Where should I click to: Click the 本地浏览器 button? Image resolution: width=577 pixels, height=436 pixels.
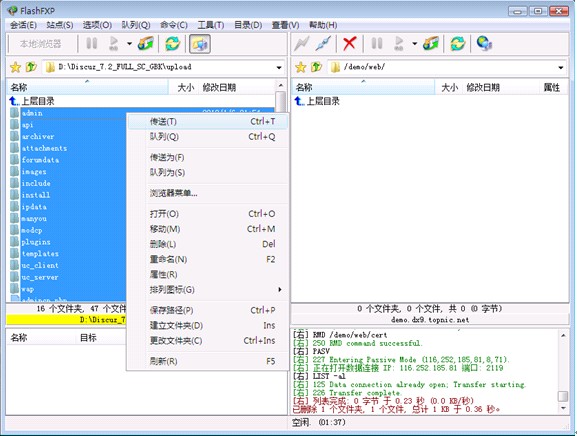coord(41,44)
